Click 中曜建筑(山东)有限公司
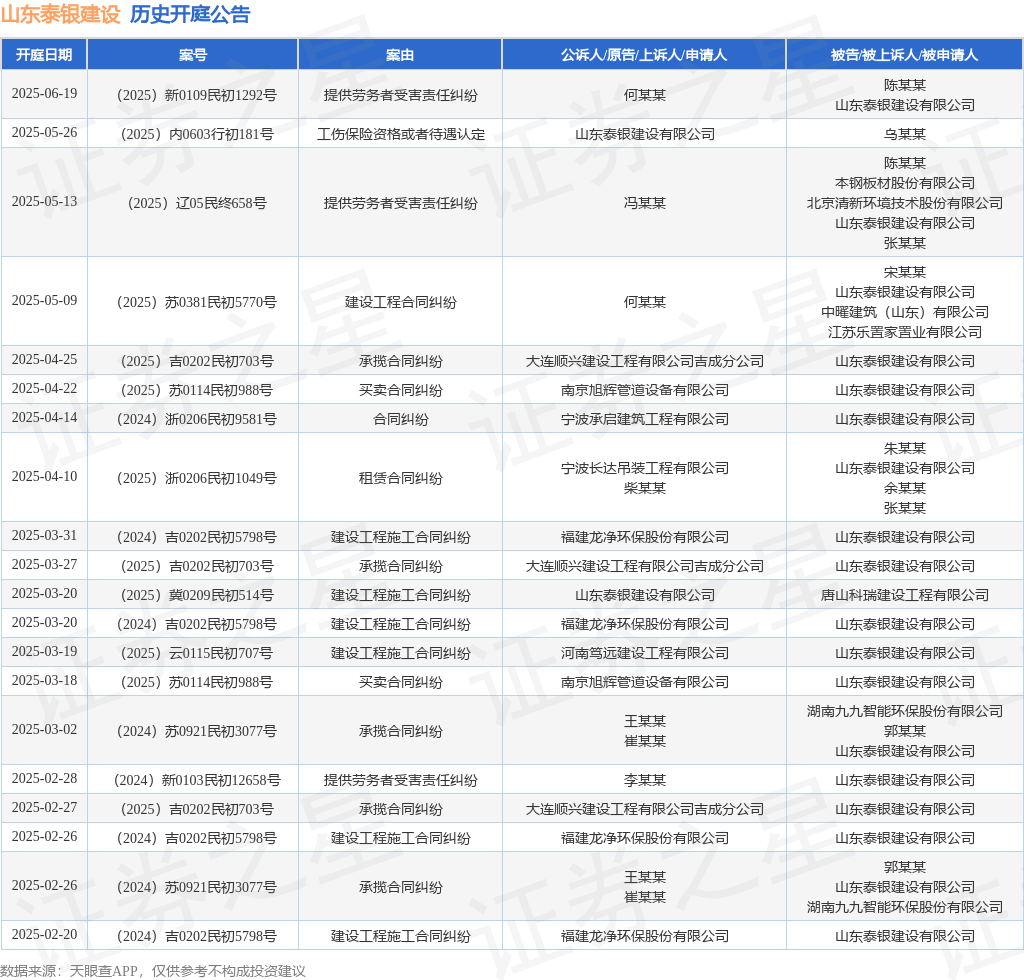Screen dimensions: 1024x980 click(904, 312)
